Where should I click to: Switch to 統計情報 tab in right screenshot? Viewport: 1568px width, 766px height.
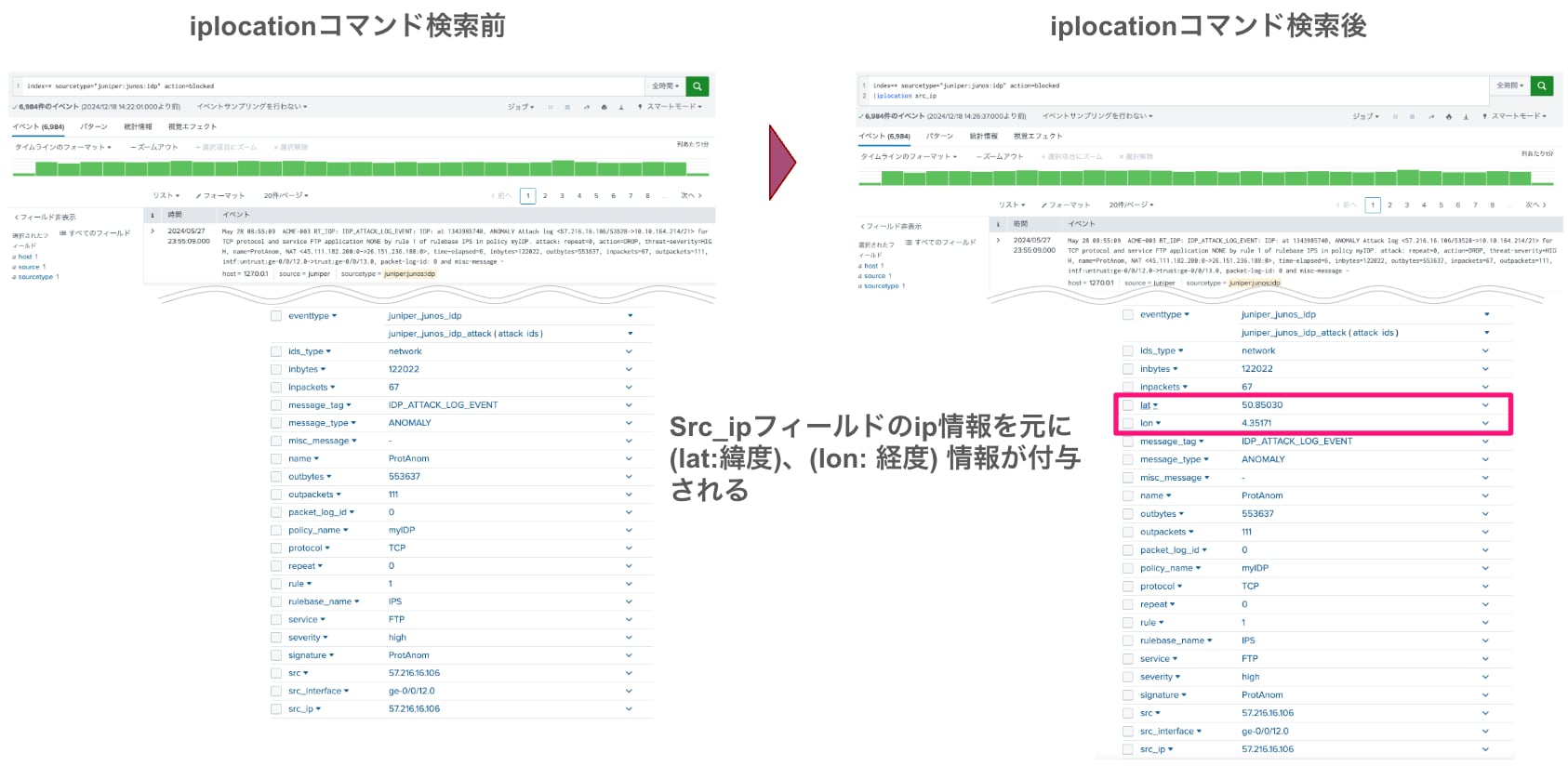[984, 136]
